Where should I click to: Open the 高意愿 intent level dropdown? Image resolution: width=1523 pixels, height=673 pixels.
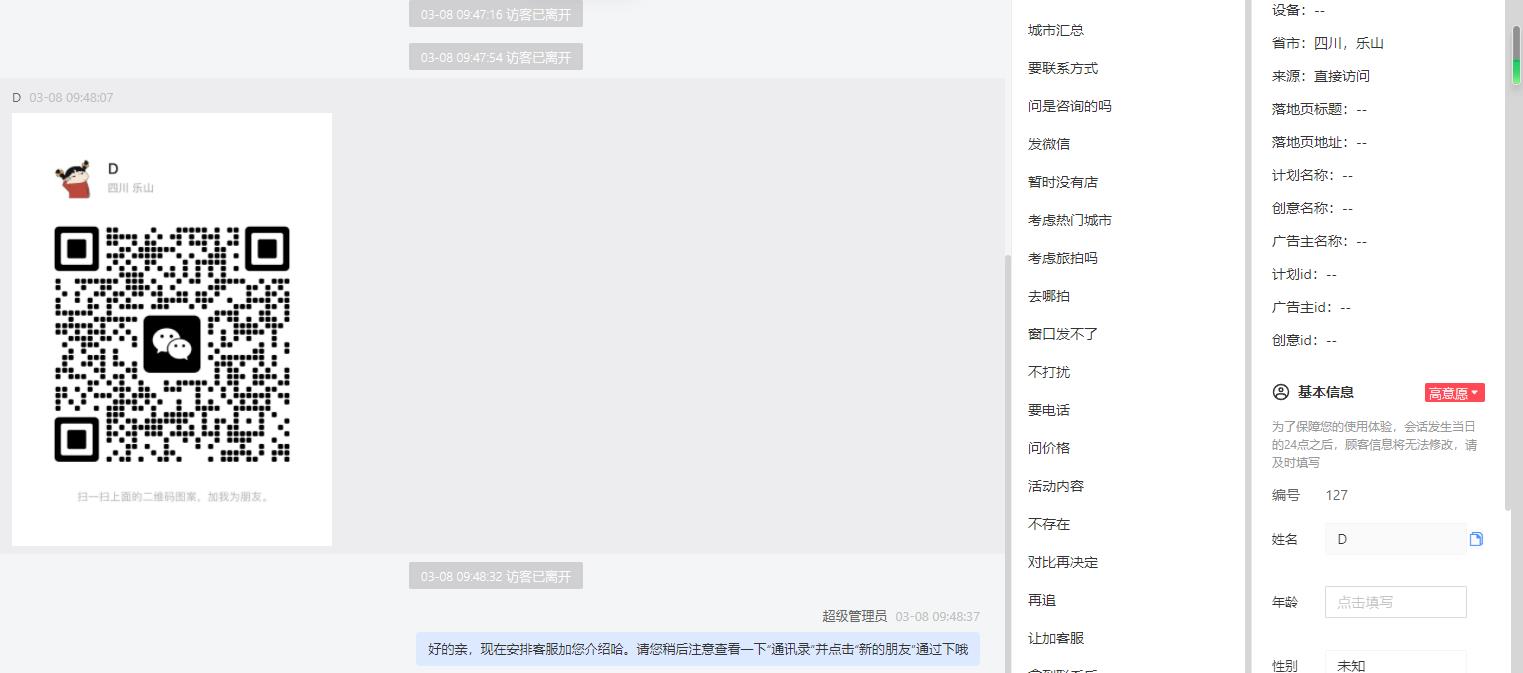(x=1455, y=393)
